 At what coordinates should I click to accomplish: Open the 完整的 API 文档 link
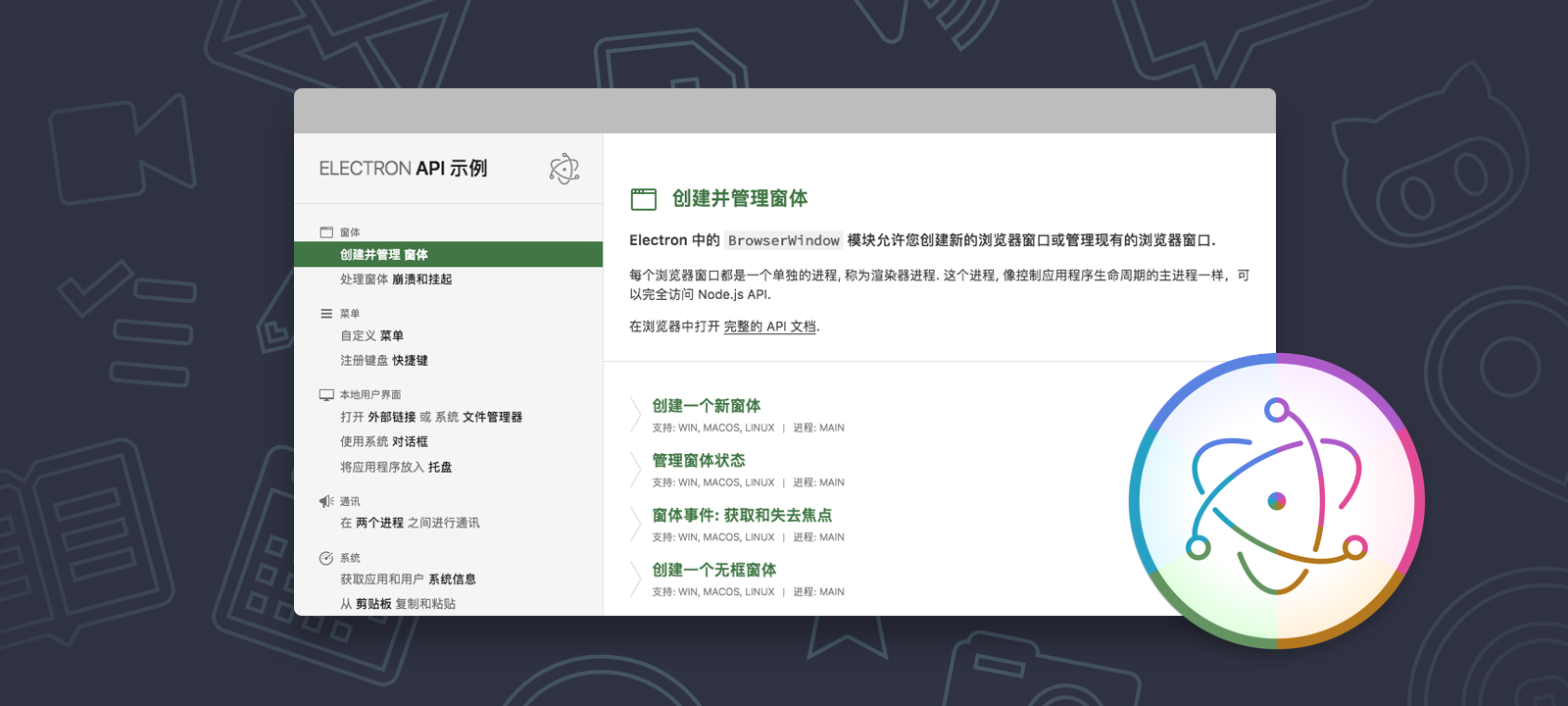click(x=770, y=327)
